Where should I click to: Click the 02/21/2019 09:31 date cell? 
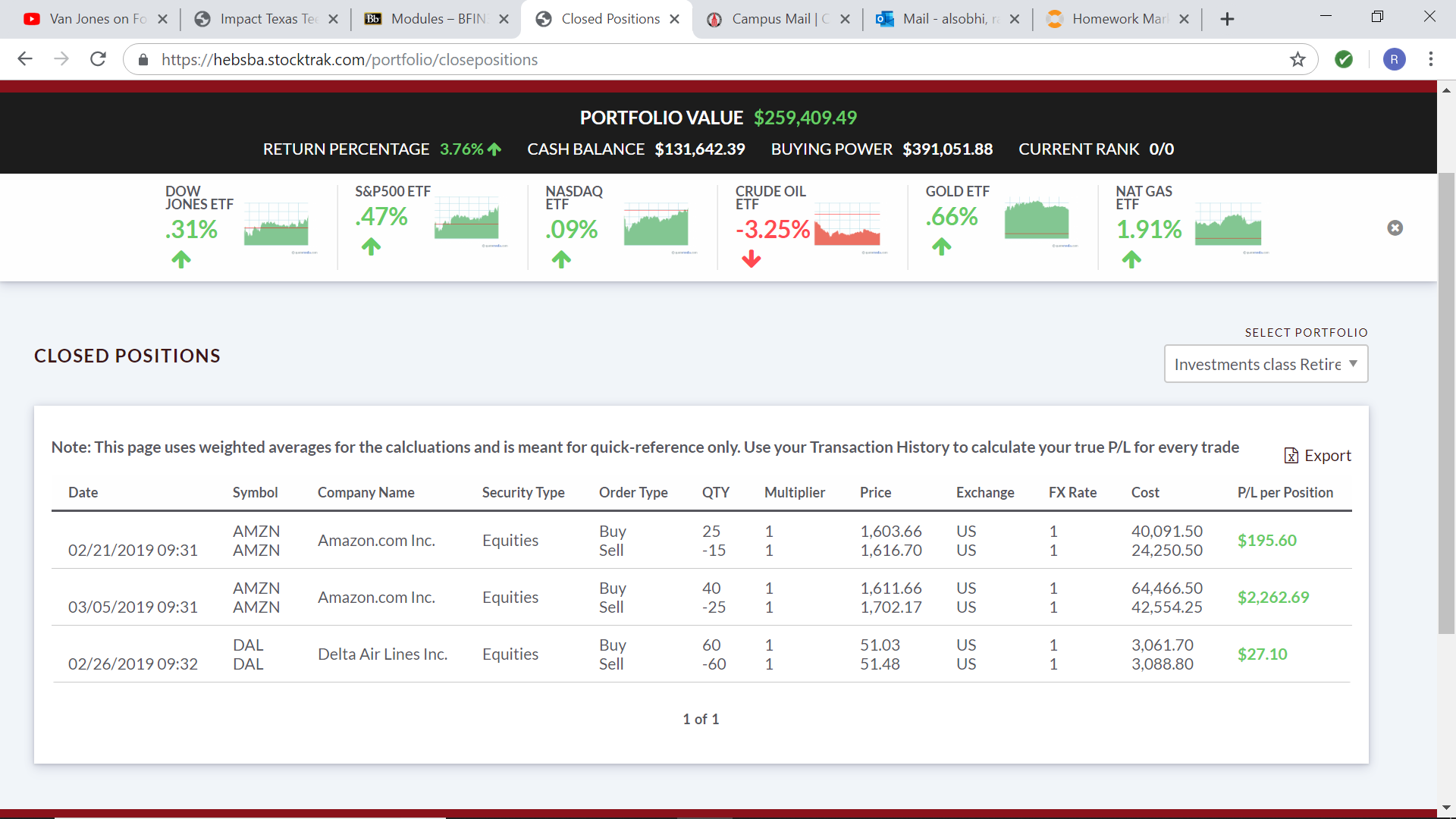click(133, 550)
